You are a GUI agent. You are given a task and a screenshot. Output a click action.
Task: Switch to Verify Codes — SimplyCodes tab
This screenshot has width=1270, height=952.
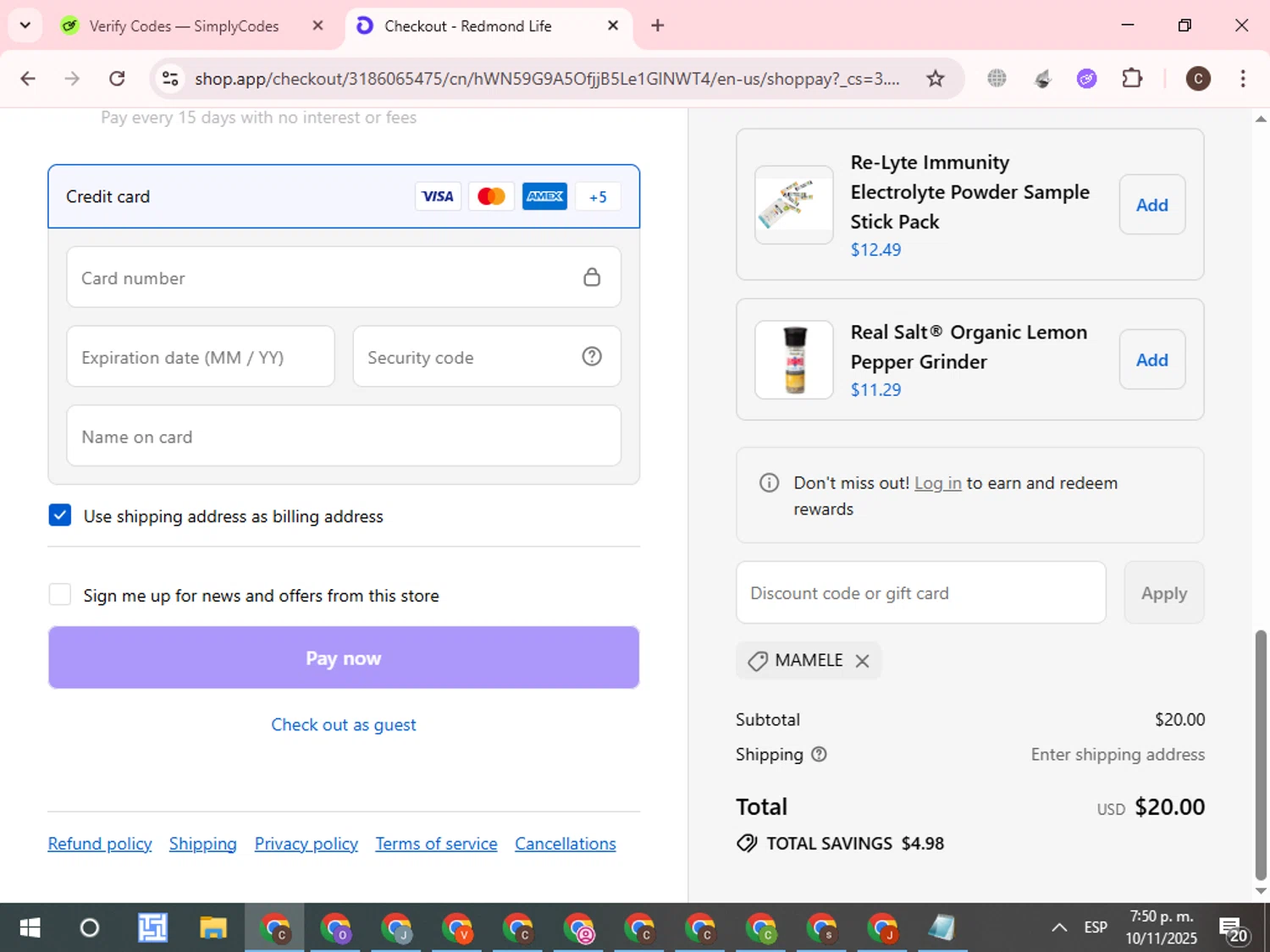[184, 26]
